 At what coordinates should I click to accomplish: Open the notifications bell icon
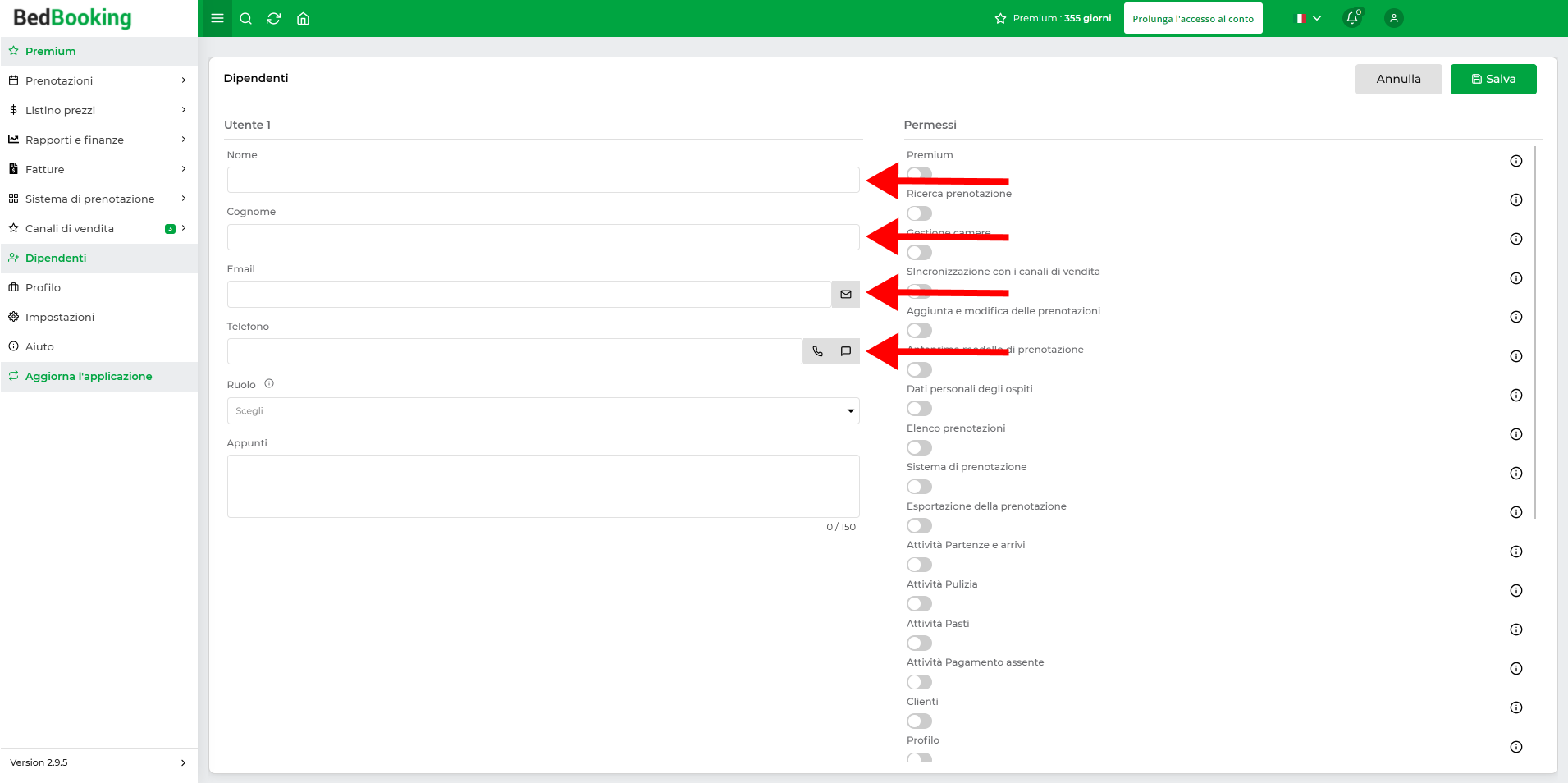(1352, 18)
